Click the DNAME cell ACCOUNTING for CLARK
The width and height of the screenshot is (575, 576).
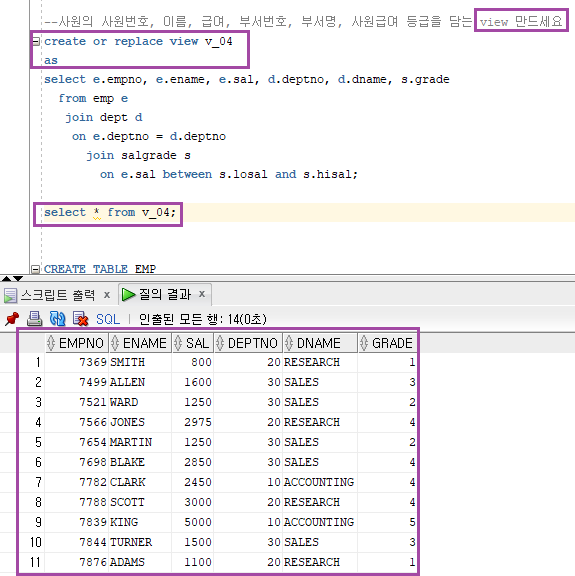tap(319, 482)
